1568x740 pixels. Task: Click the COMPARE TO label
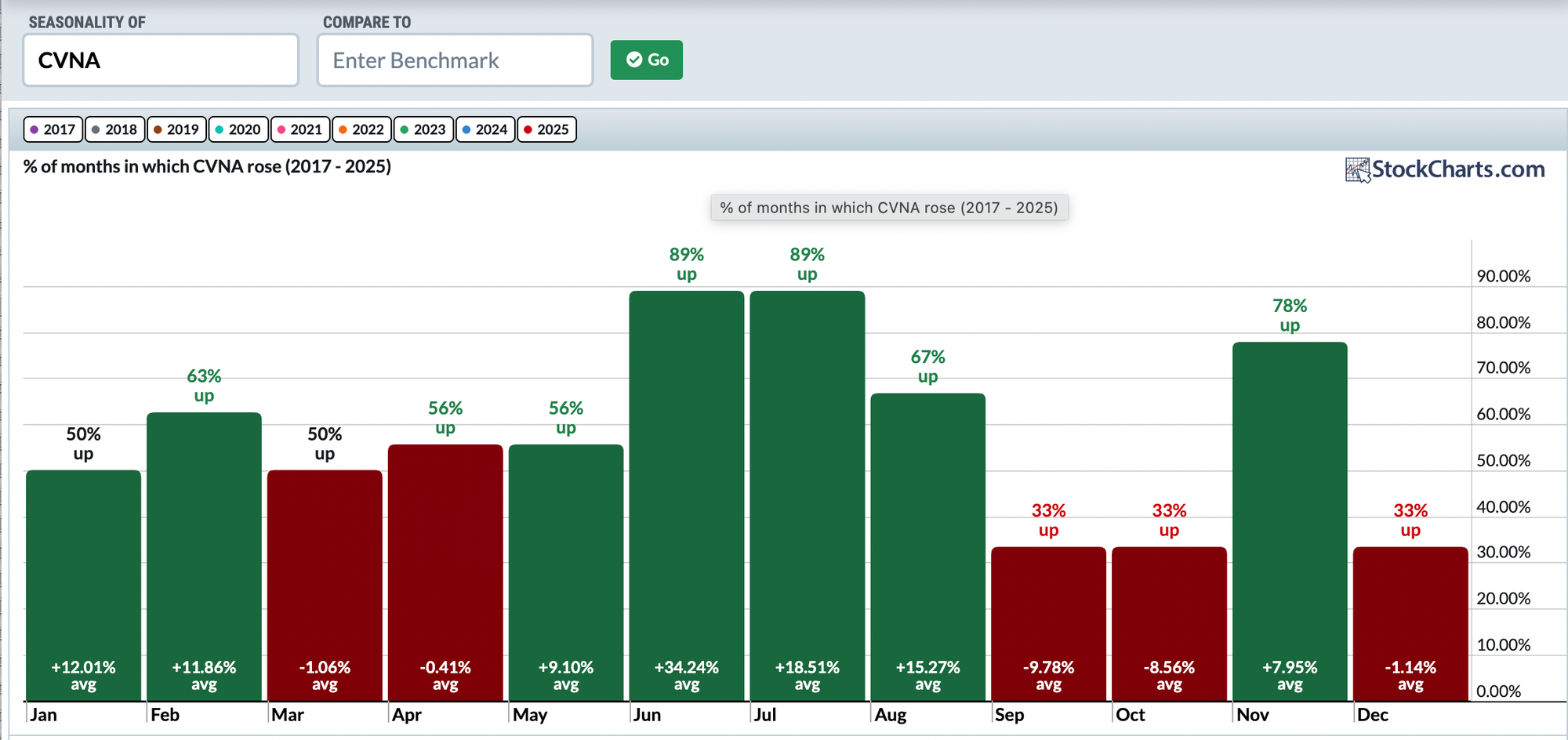point(367,22)
